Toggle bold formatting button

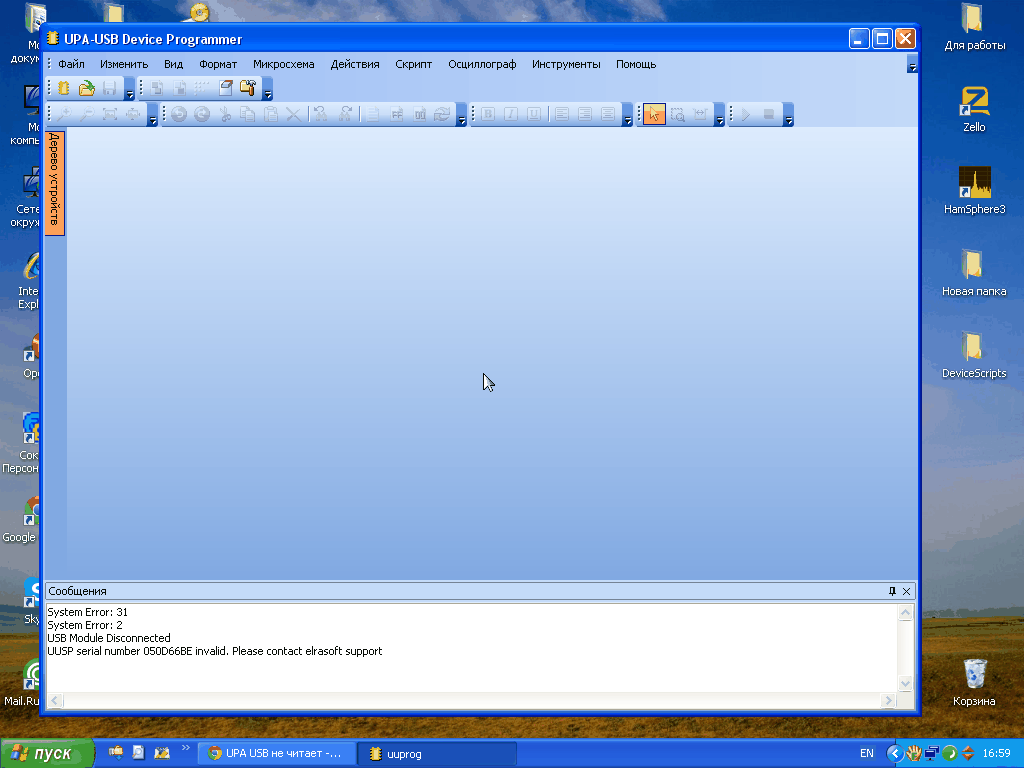[x=488, y=114]
